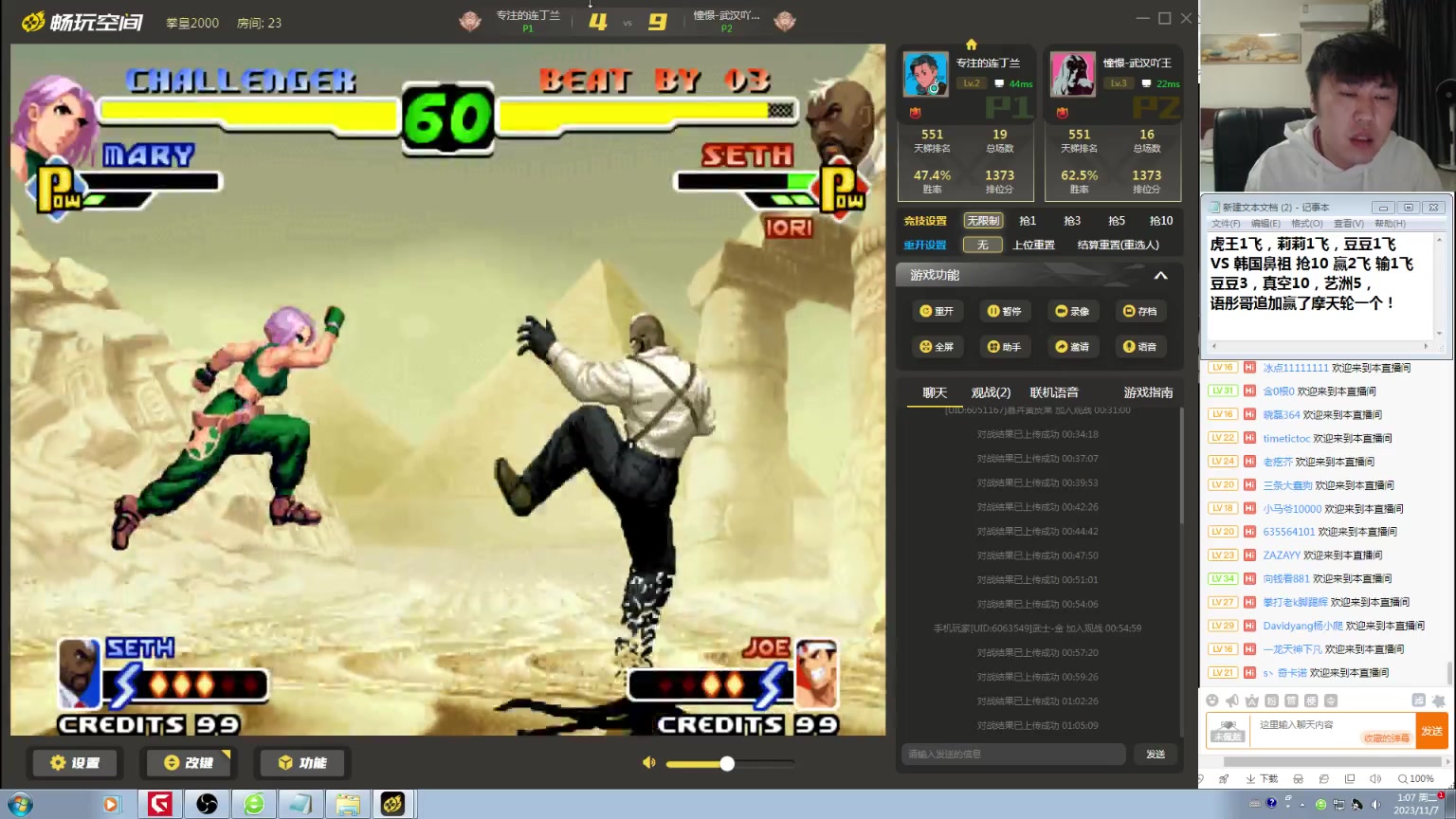
Task: Open 收藏的弹幕 saved comments
Action: [1386, 737]
